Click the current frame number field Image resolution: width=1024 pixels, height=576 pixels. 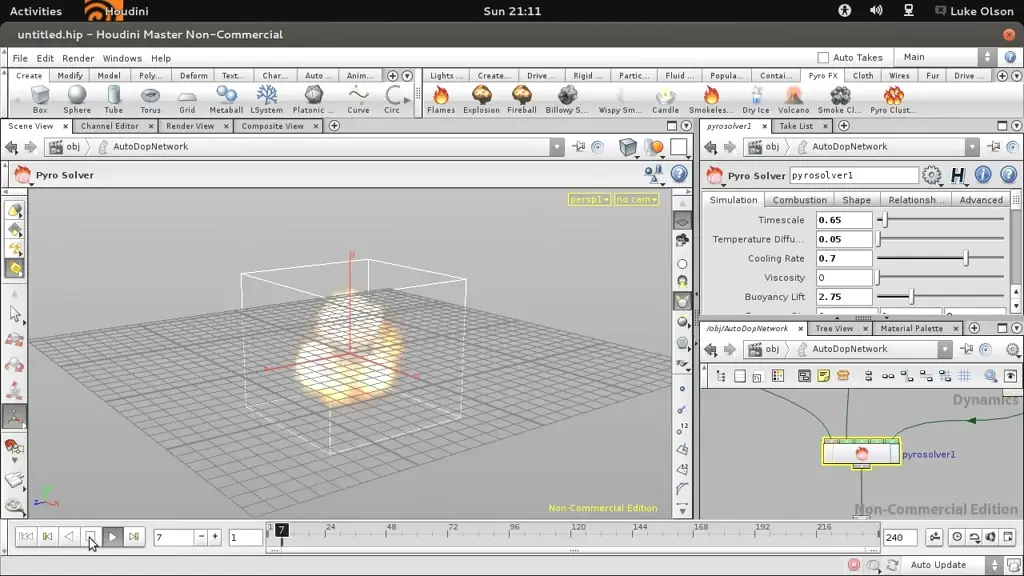click(173, 537)
